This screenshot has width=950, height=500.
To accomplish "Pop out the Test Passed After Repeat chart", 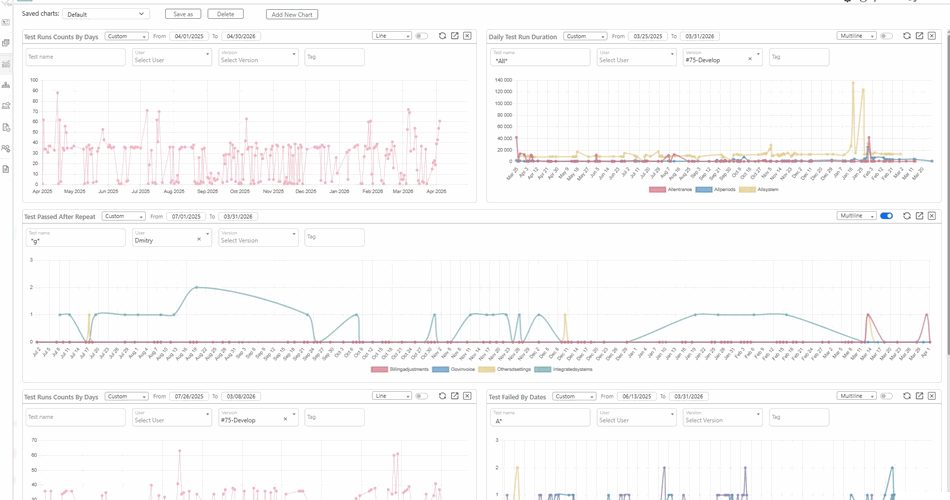I will (919, 216).
